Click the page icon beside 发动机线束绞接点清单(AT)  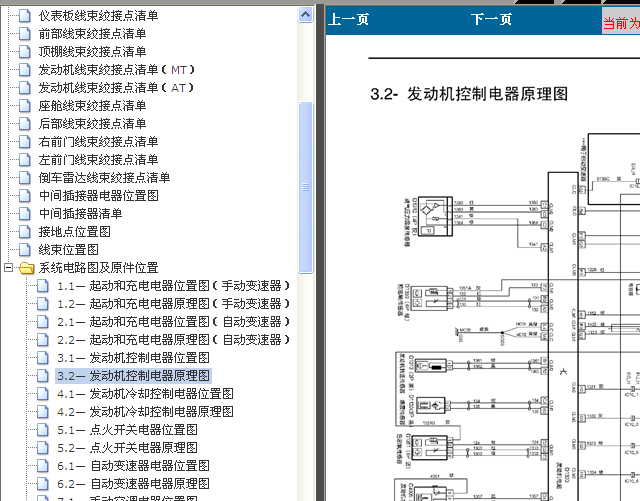tap(24, 88)
